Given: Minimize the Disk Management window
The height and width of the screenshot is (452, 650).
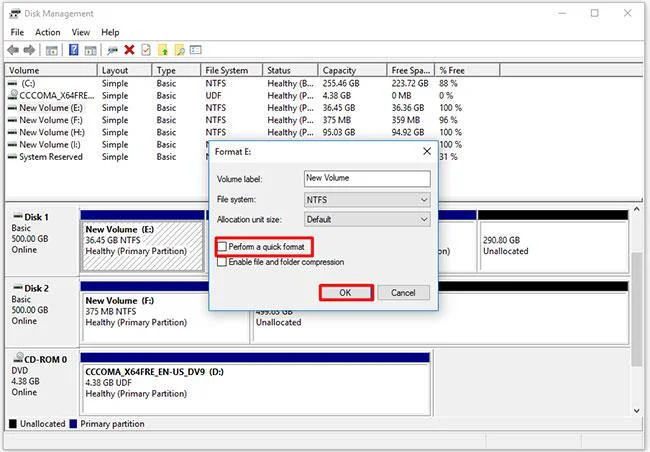Looking at the screenshot, I should (563, 13).
